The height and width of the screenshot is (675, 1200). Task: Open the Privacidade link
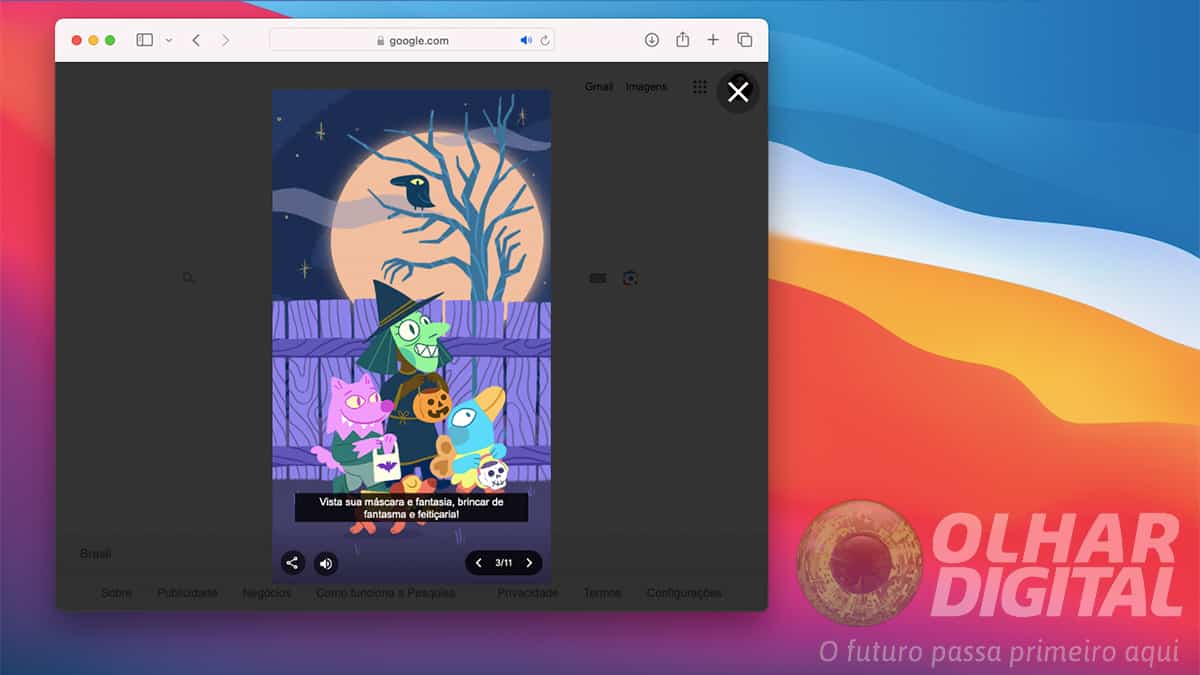(528, 592)
